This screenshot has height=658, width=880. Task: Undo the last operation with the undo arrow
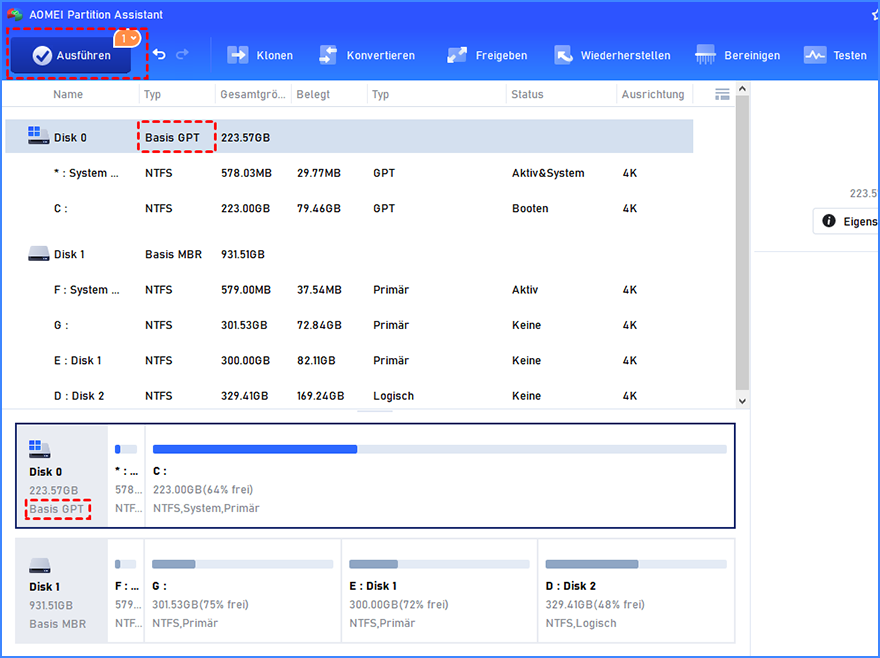pyautogui.click(x=159, y=54)
